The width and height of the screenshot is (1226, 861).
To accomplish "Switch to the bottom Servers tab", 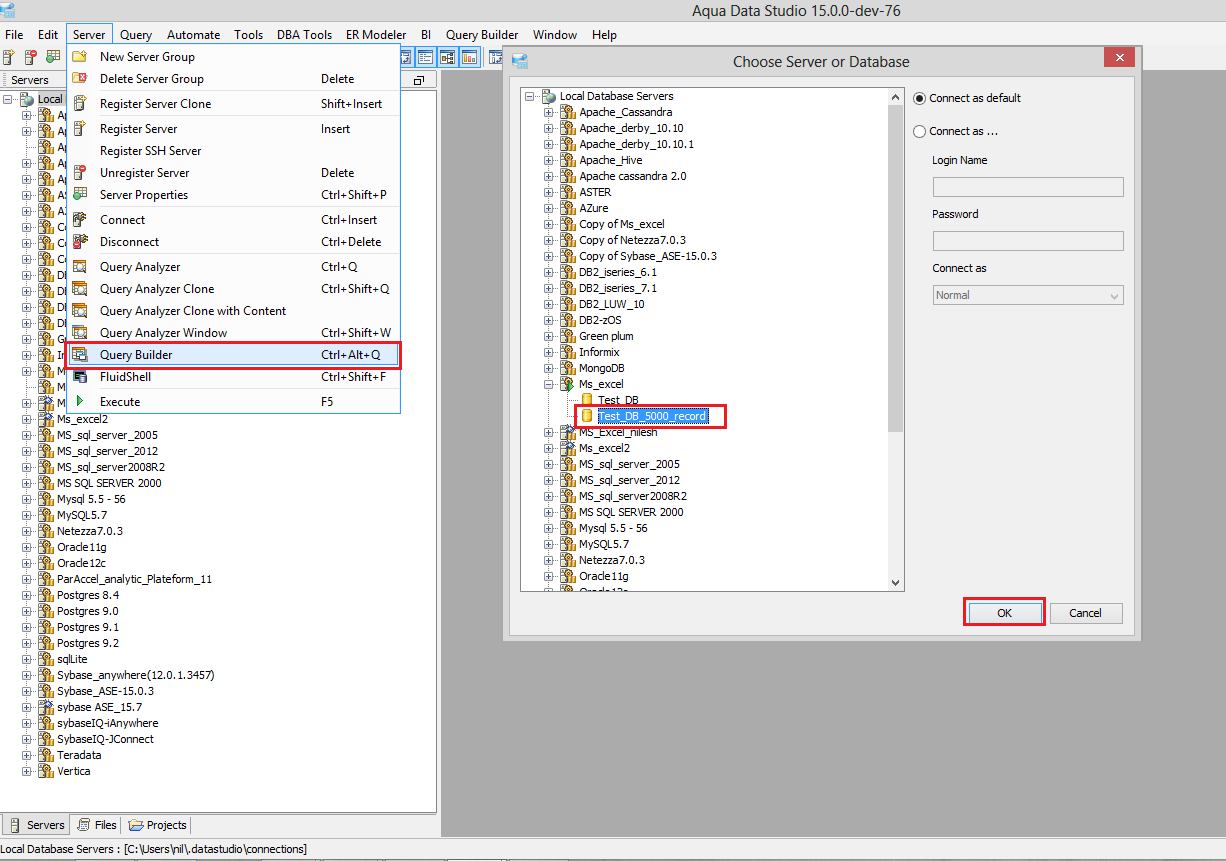I will coord(37,825).
